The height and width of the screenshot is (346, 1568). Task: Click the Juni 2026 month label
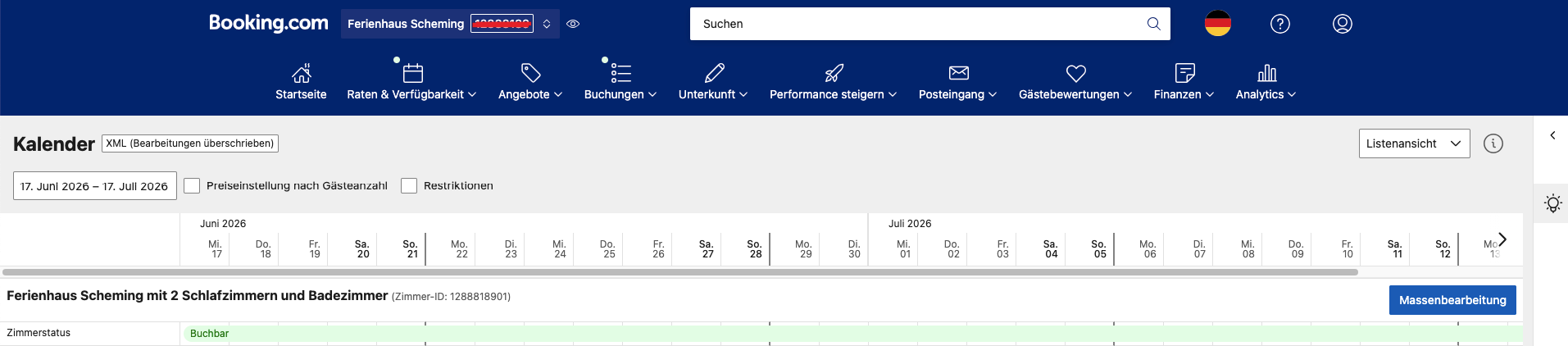tap(223, 223)
